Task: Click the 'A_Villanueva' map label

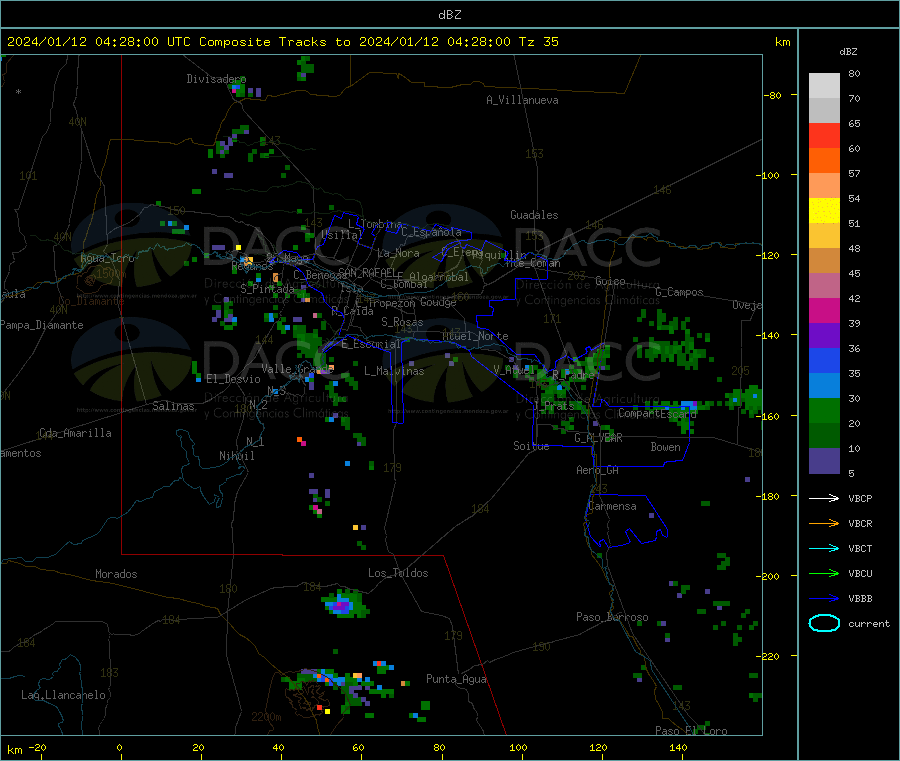Action: tap(522, 100)
